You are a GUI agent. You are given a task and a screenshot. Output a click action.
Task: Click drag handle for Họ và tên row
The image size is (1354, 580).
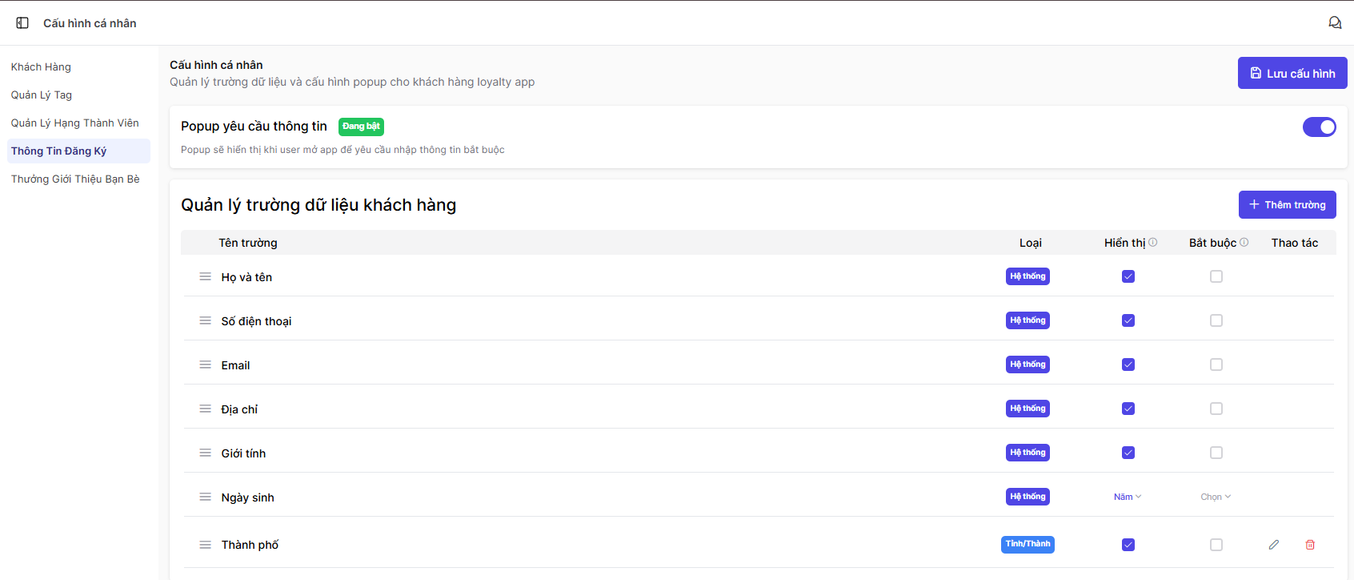205,277
